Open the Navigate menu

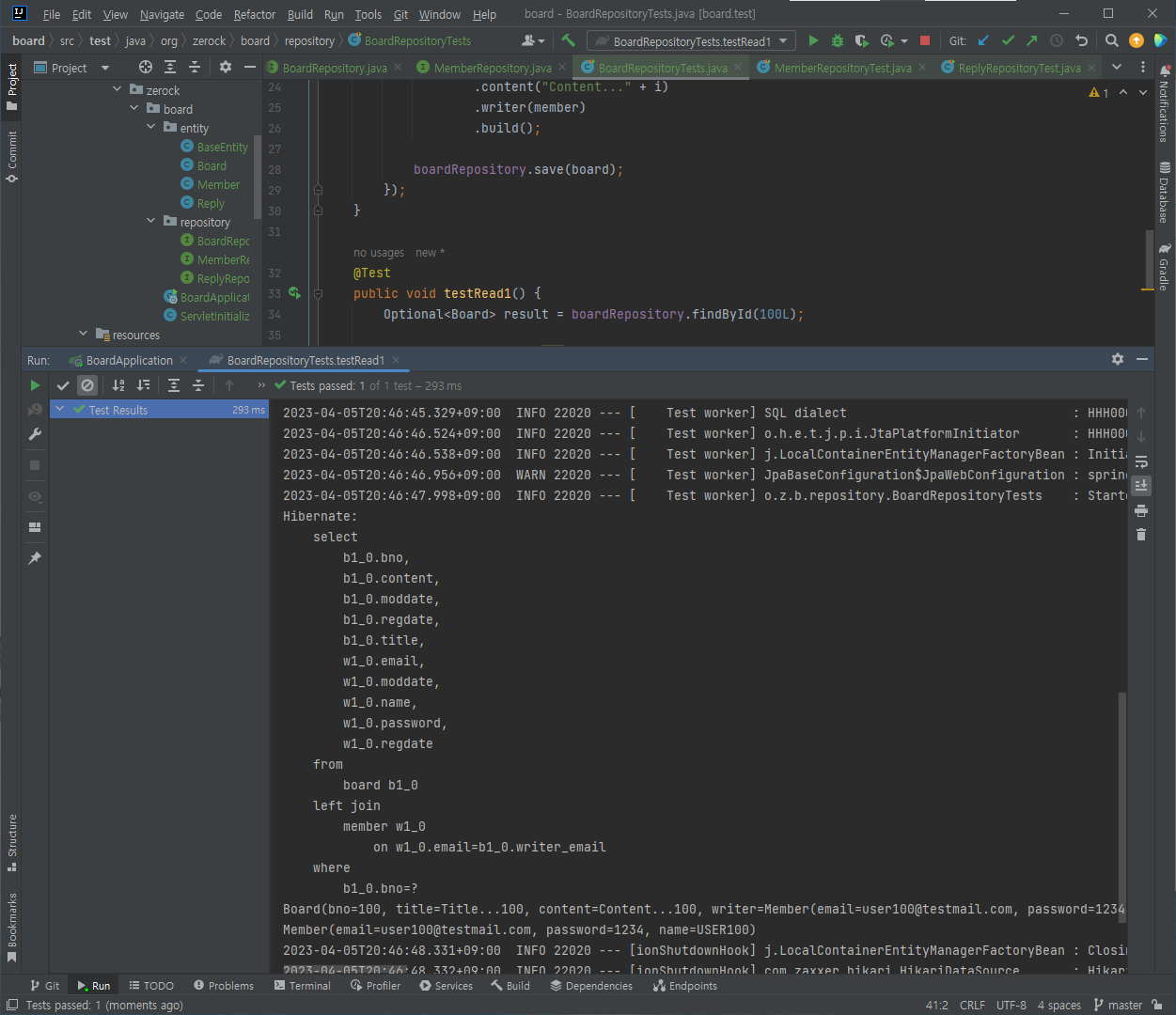pos(162,14)
